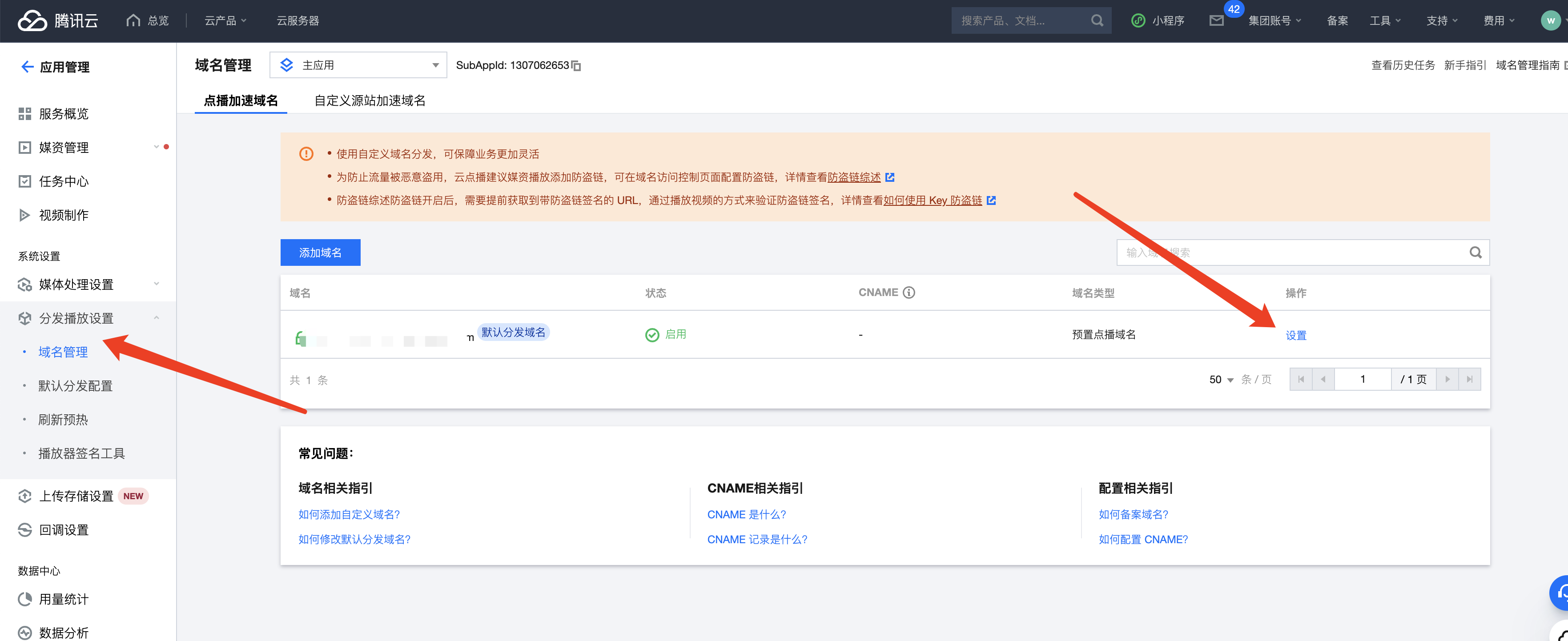Click the 添加域名 button
The width and height of the screenshot is (1568, 641).
[x=320, y=252]
